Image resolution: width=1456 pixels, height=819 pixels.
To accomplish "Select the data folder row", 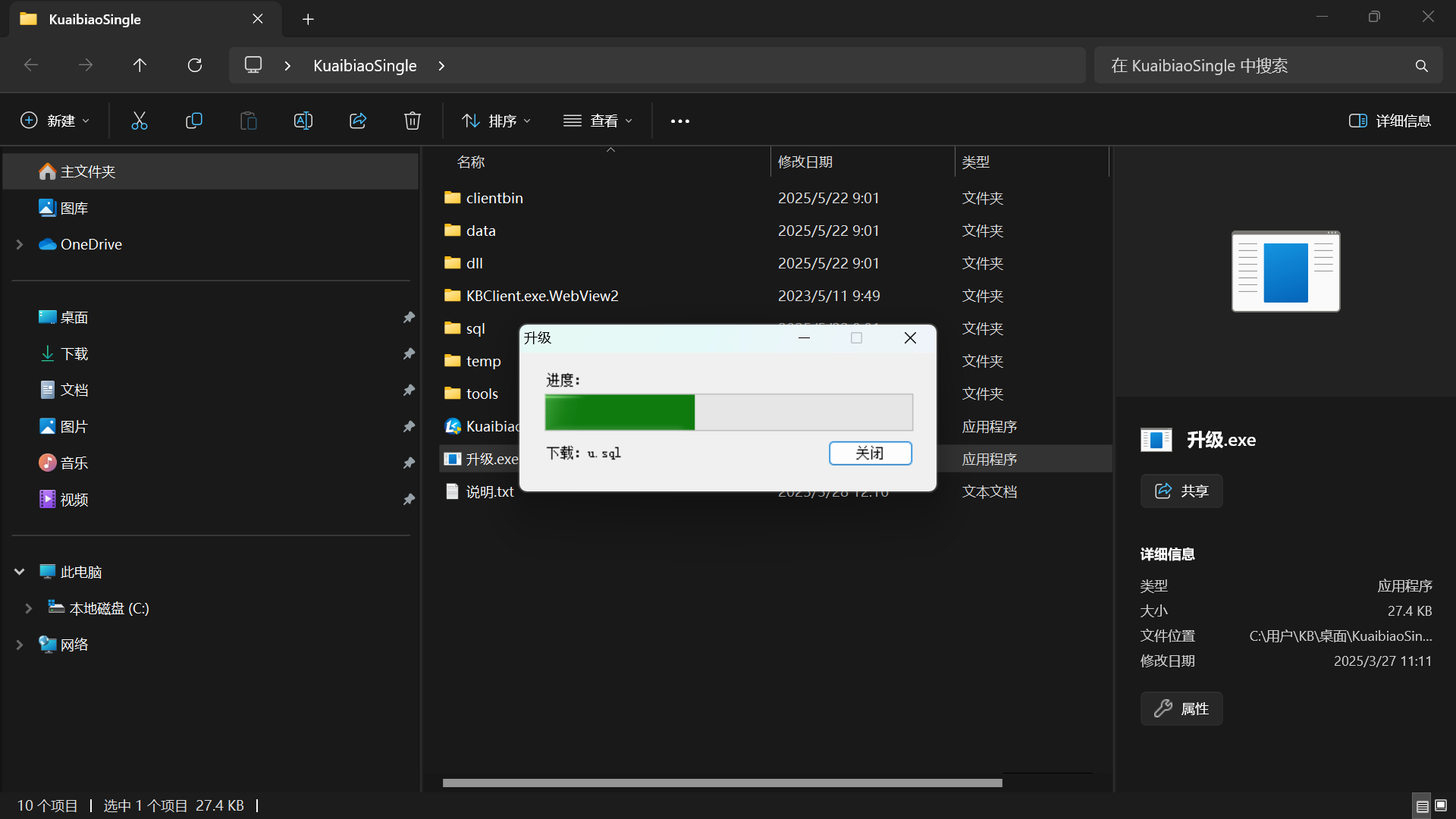I will click(x=775, y=231).
